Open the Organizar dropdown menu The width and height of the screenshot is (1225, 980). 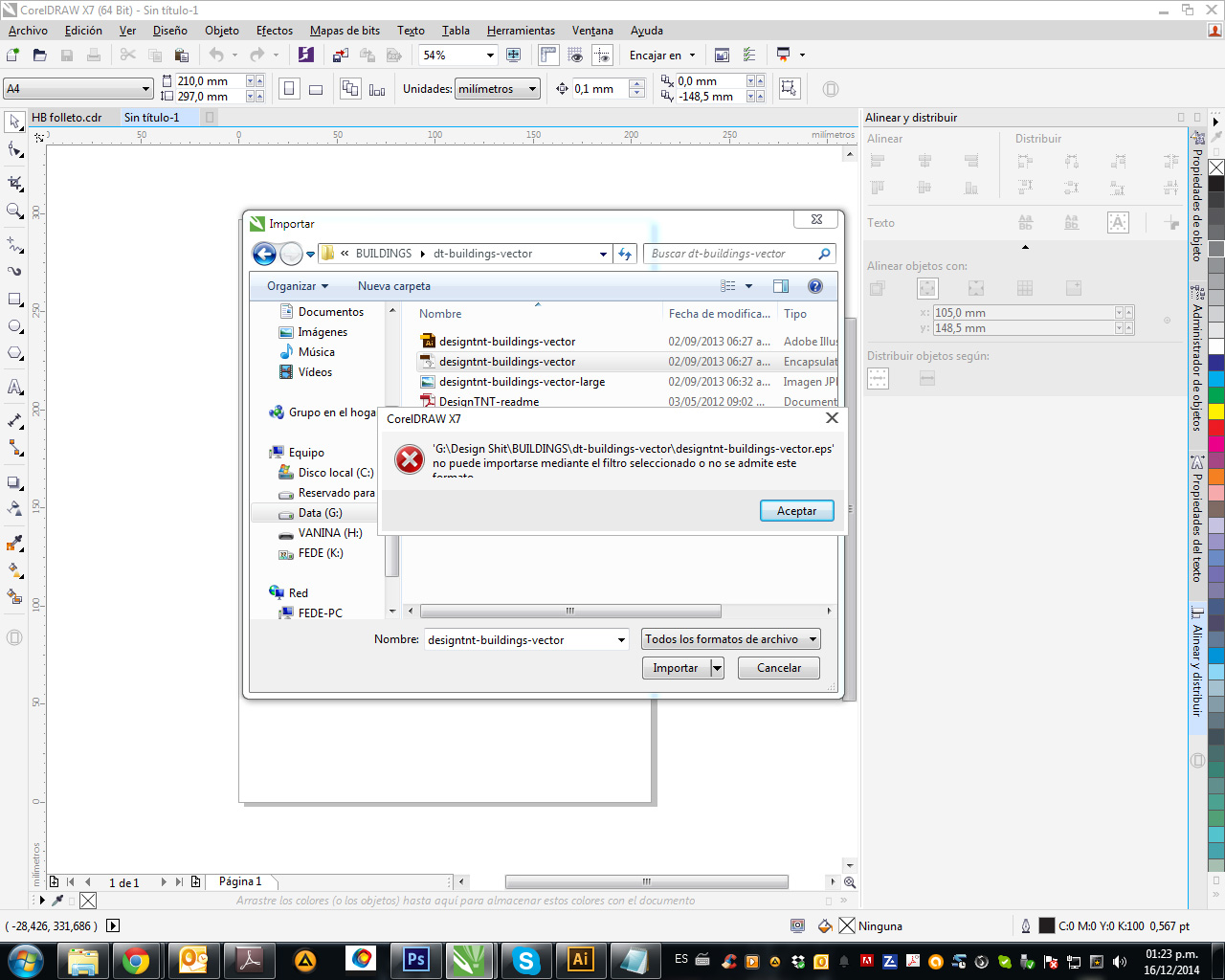click(x=297, y=286)
